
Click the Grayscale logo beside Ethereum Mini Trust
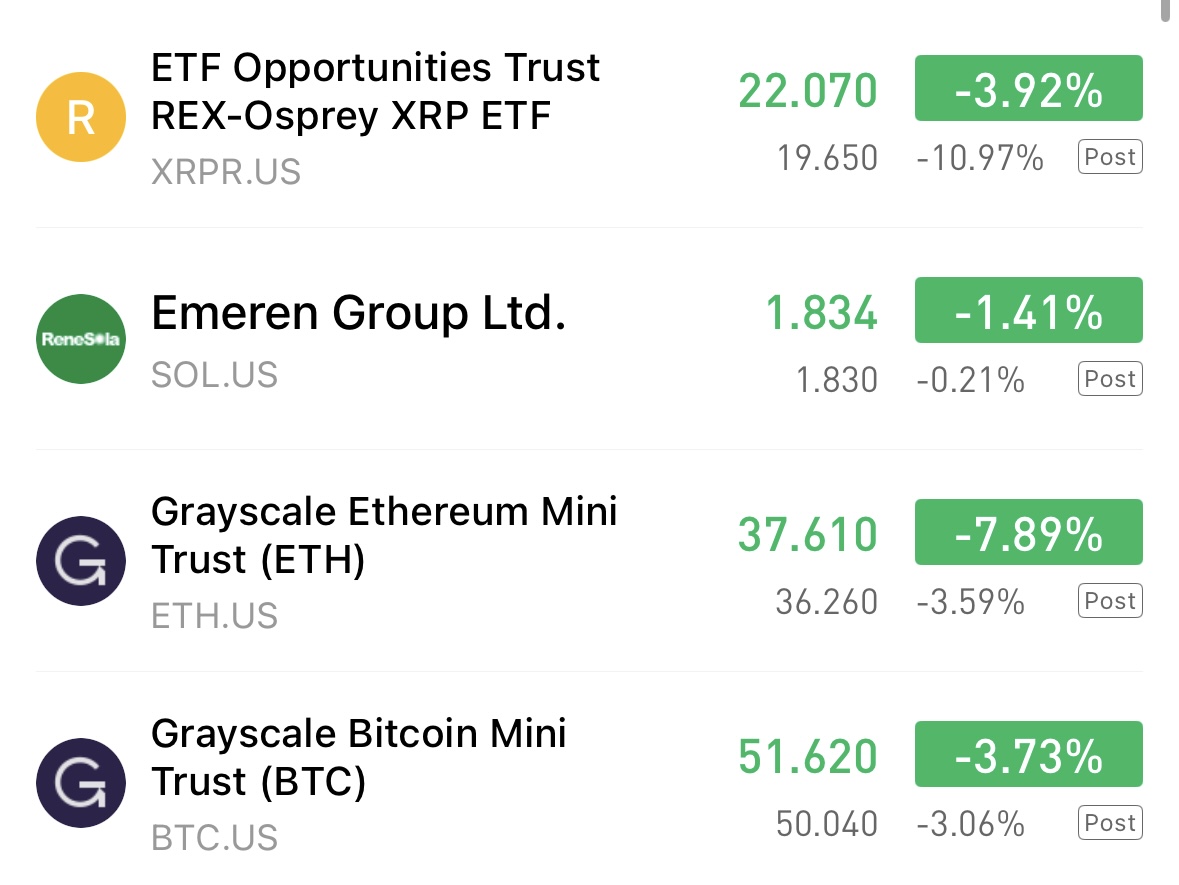click(x=81, y=561)
